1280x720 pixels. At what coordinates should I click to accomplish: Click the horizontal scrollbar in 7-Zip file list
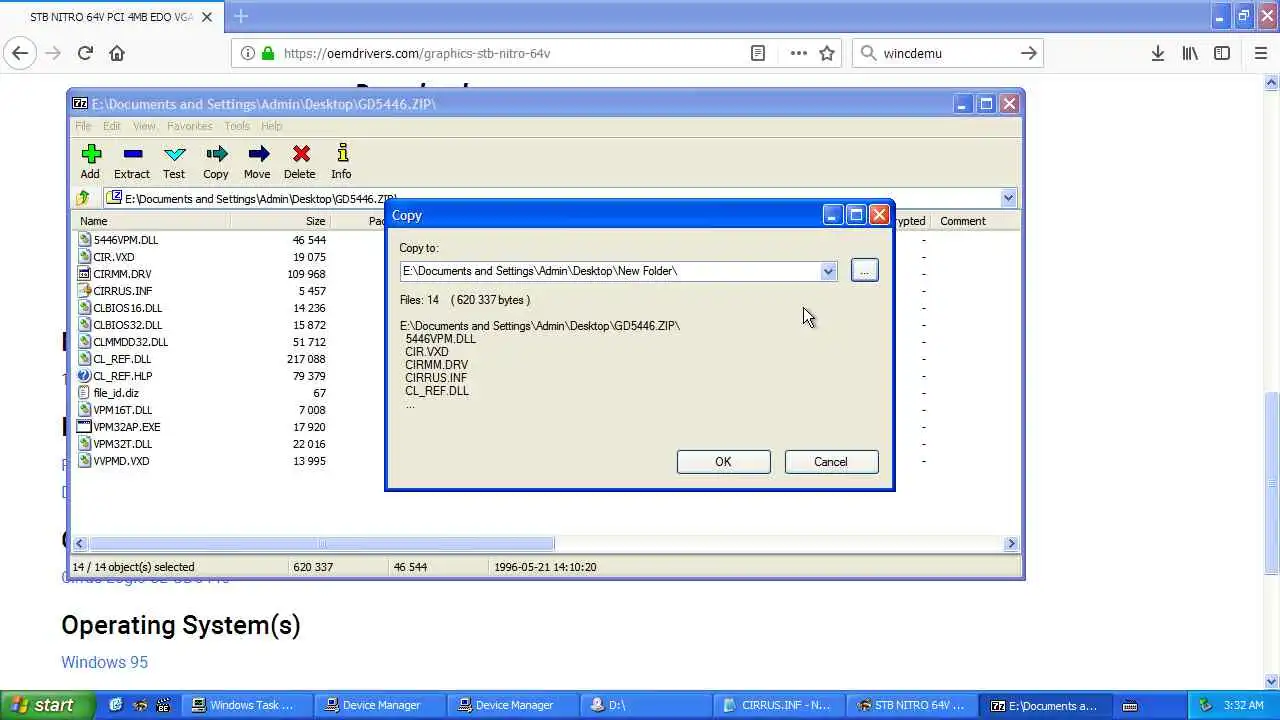click(x=322, y=544)
